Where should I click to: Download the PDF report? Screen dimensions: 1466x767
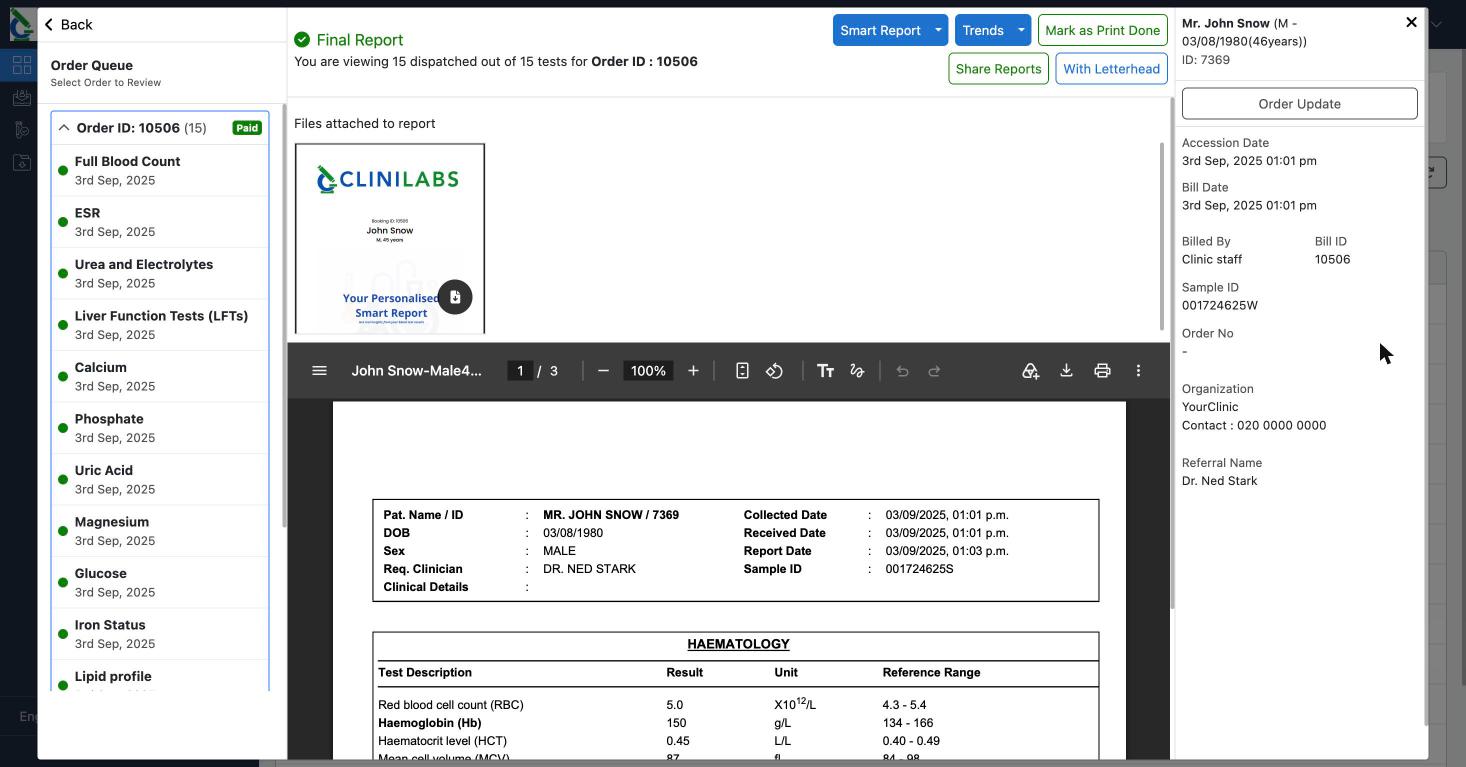pyautogui.click(x=1066, y=371)
